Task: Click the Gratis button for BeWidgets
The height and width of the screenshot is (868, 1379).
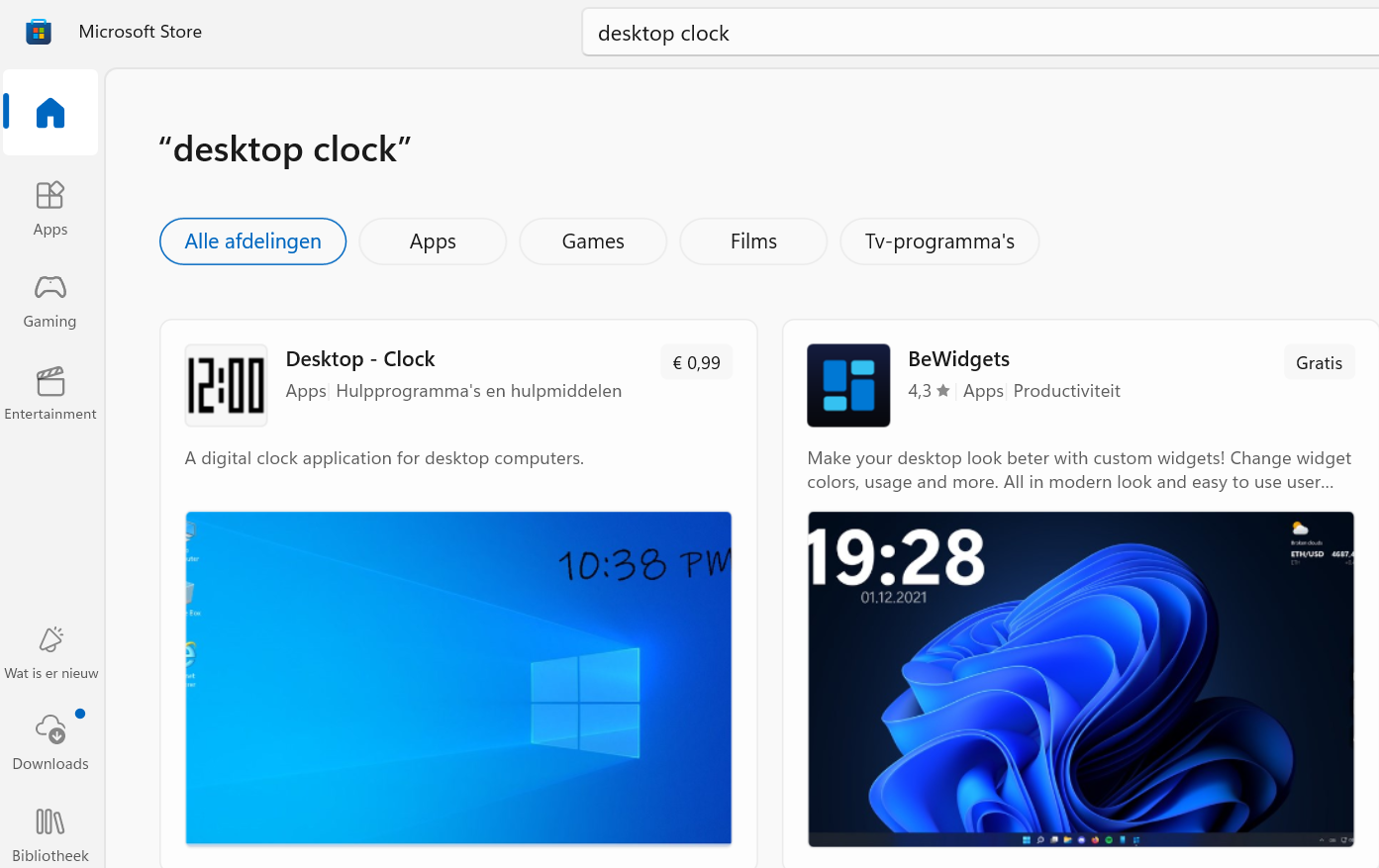Action: [x=1319, y=362]
